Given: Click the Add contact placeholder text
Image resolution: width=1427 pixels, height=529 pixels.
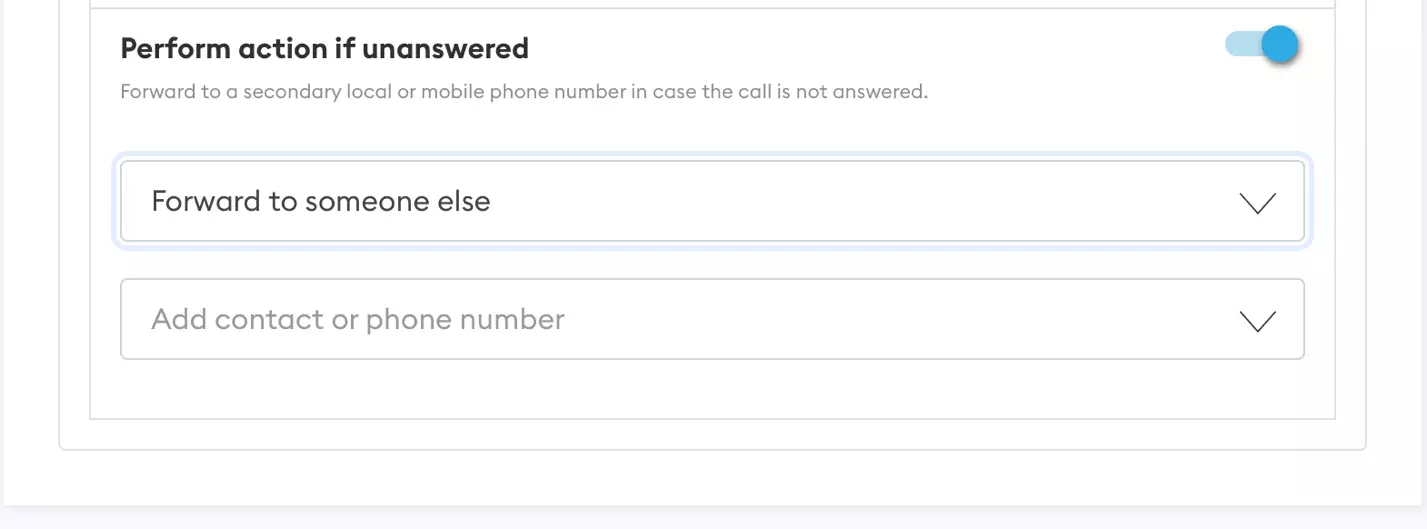Looking at the screenshot, I should [x=357, y=319].
